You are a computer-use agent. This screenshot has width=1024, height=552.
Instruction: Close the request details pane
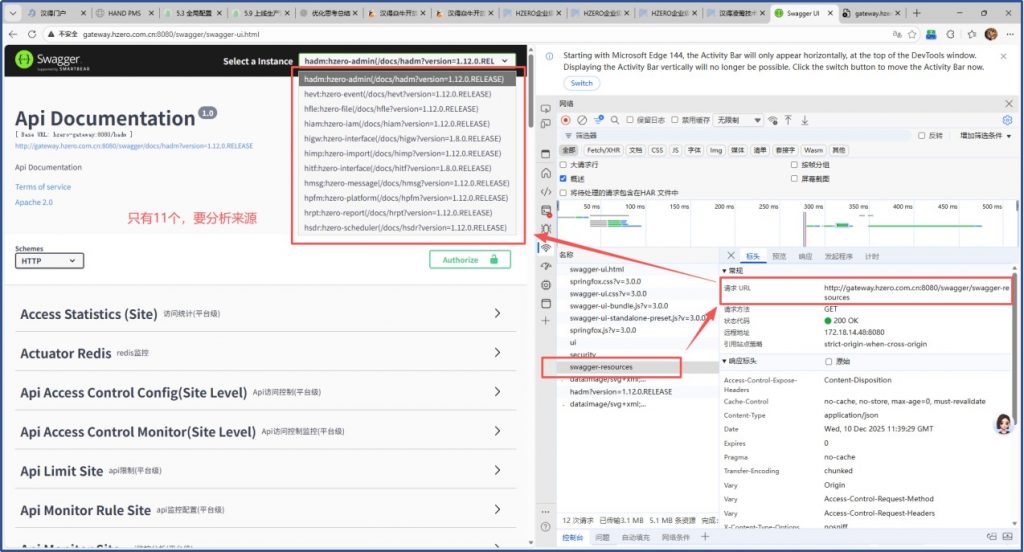click(730, 256)
